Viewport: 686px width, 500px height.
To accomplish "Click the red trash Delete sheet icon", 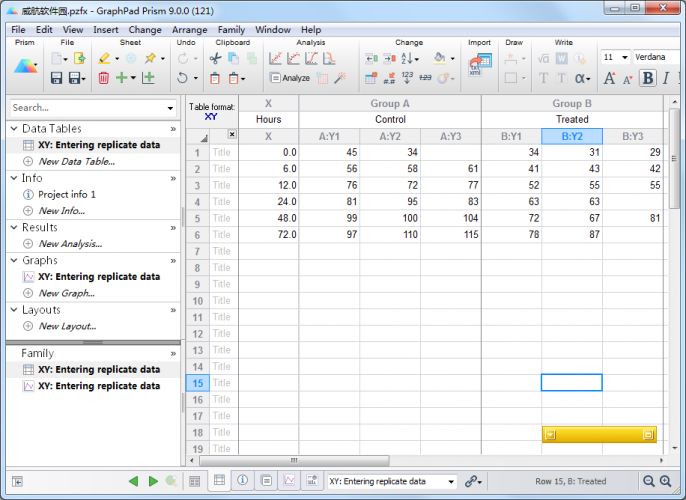I will (104, 78).
